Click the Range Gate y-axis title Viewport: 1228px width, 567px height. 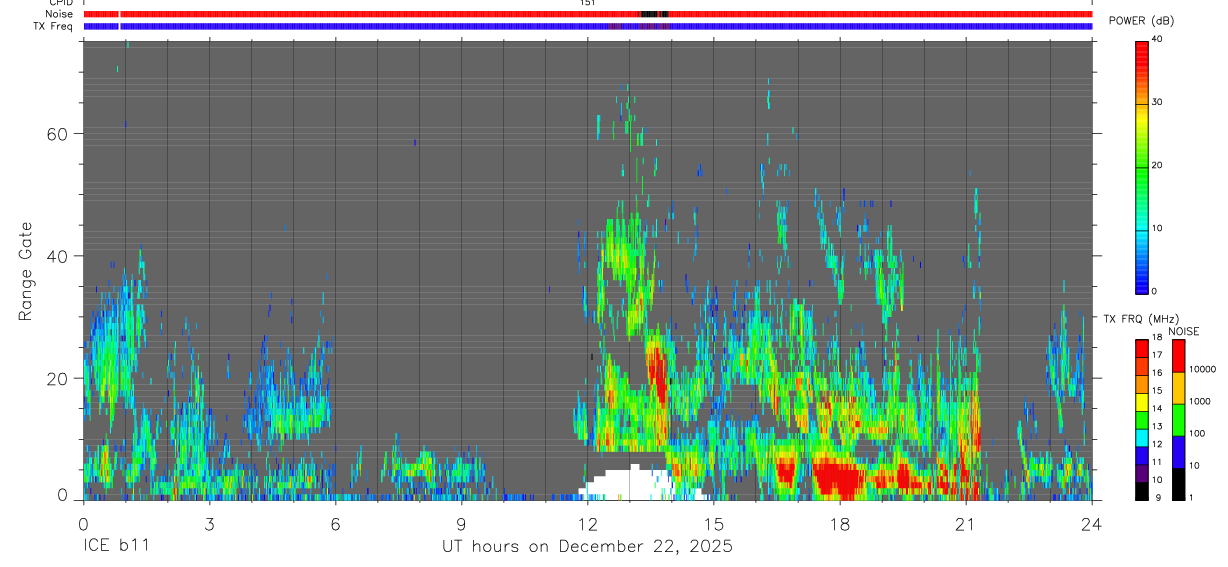[27, 271]
